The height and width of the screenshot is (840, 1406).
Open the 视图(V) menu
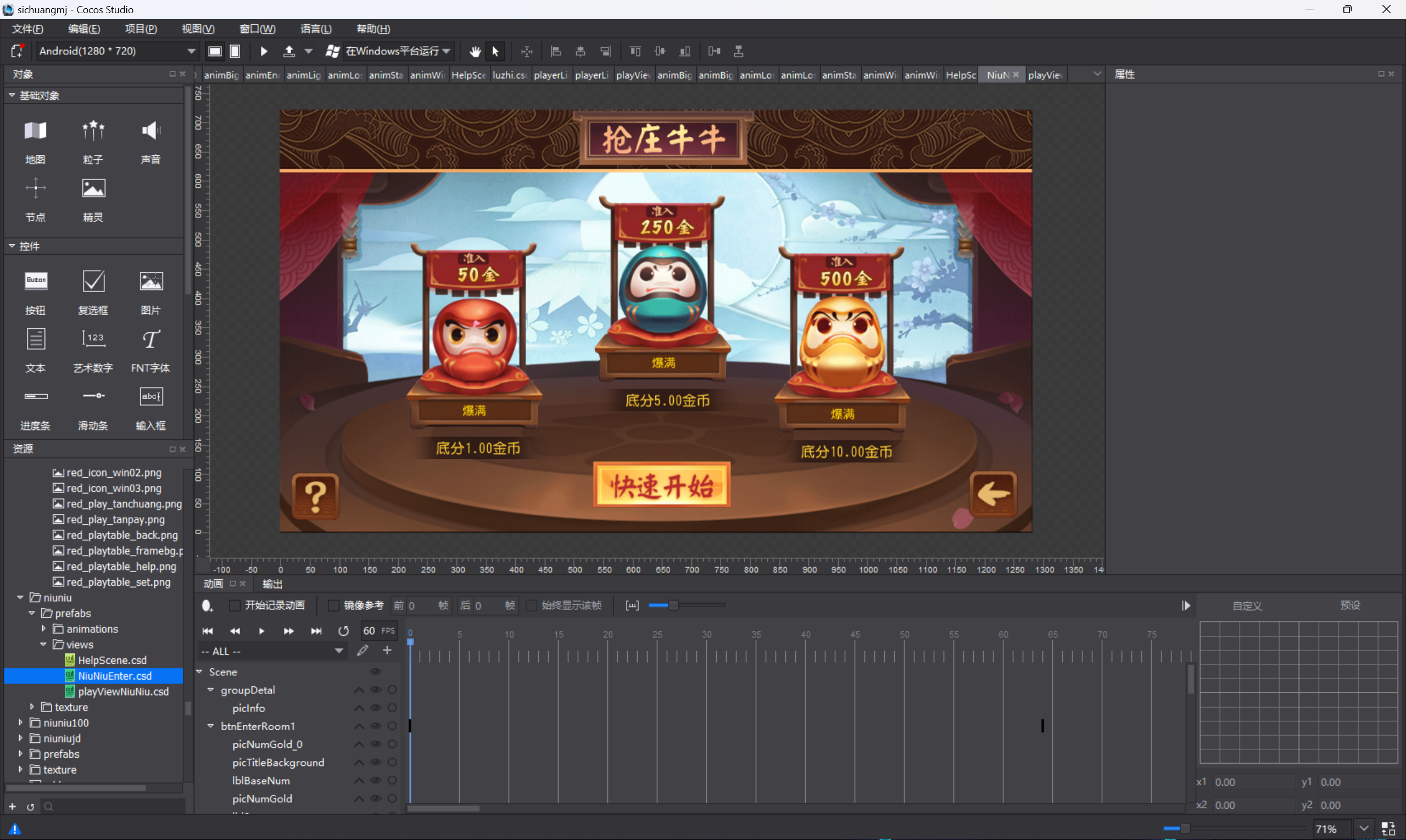(x=198, y=29)
